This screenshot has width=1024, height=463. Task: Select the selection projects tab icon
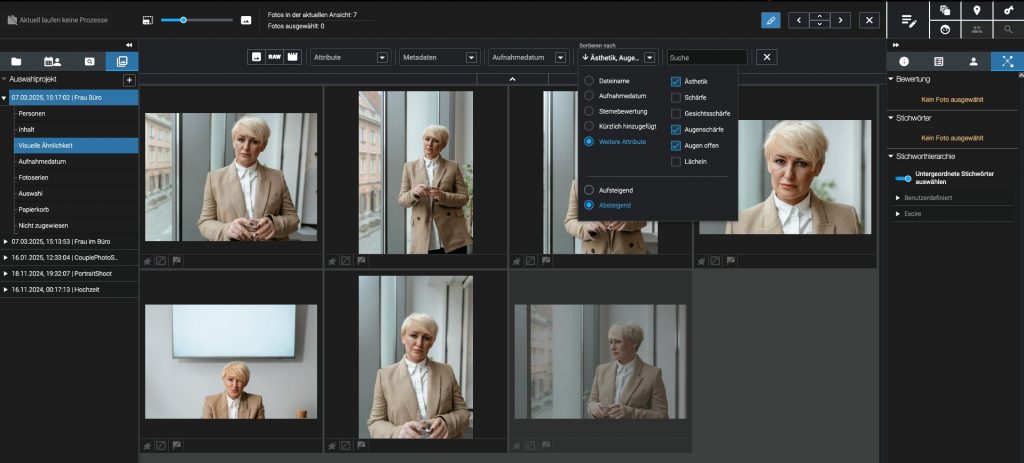(121, 61)
